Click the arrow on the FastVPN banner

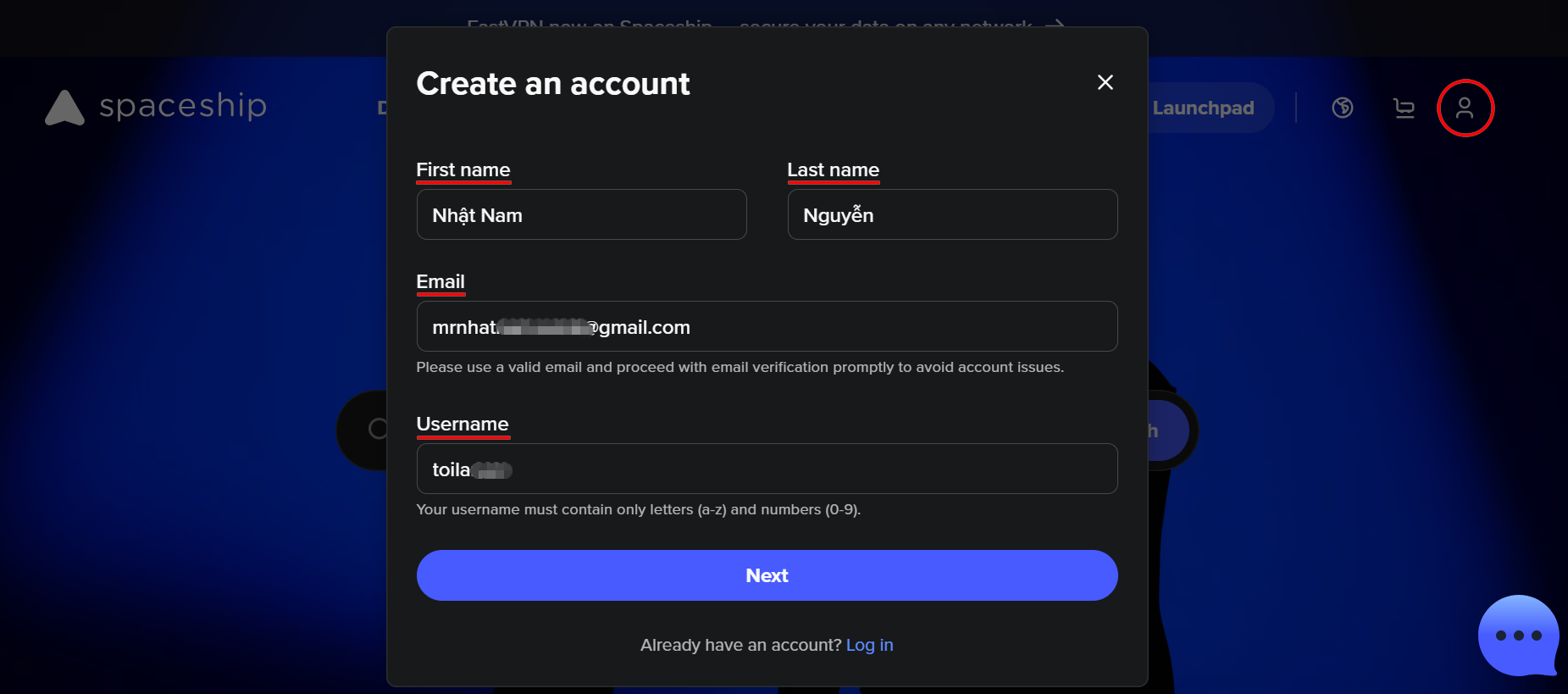click(1055, 24)
